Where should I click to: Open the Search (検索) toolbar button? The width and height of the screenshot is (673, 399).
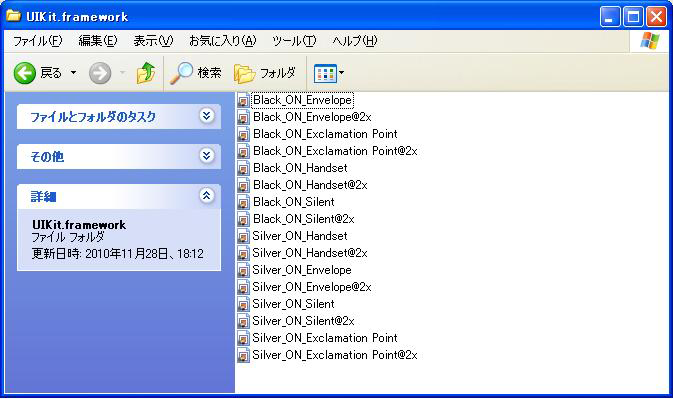pyautogui.click(x=195, y=73)
